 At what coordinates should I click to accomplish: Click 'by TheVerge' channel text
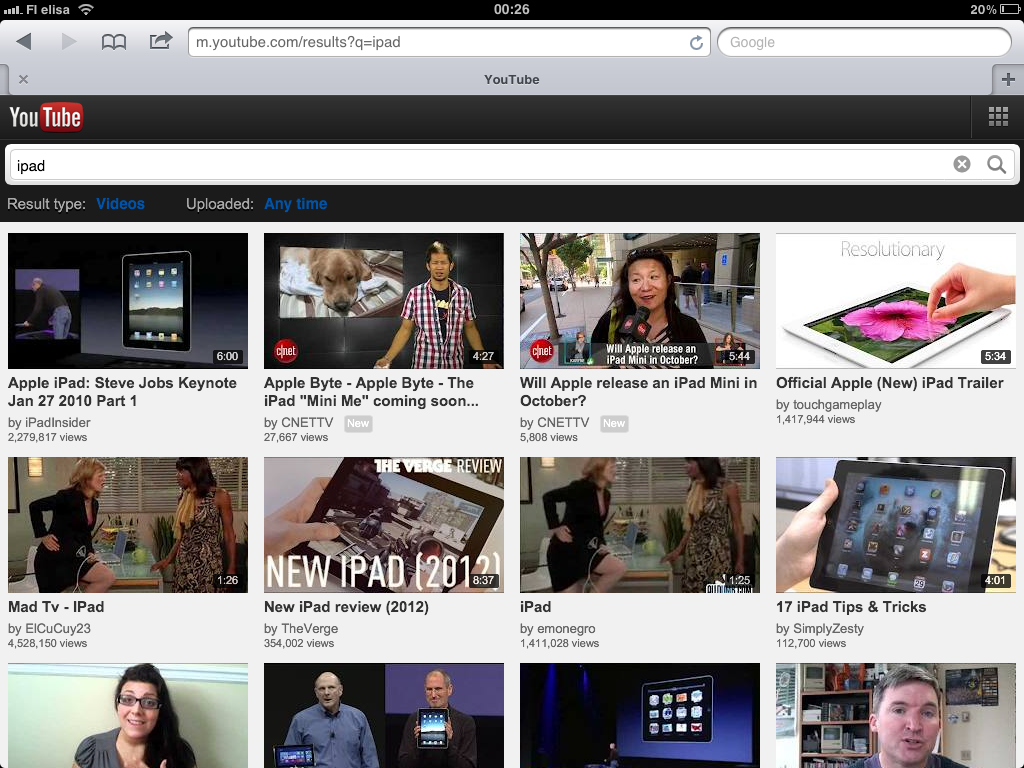coord(301,628)
